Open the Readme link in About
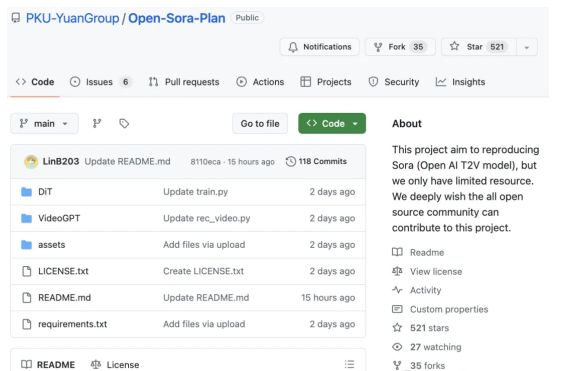This screenshot has height=371, width=561. pyautogui.click(x=418, y=253)
